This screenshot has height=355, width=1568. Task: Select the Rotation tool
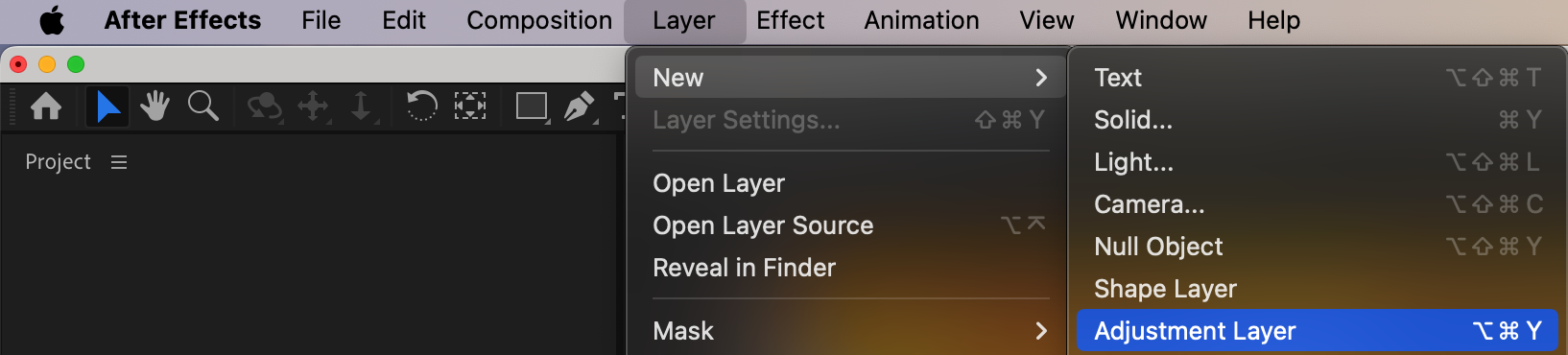point(421,106)
